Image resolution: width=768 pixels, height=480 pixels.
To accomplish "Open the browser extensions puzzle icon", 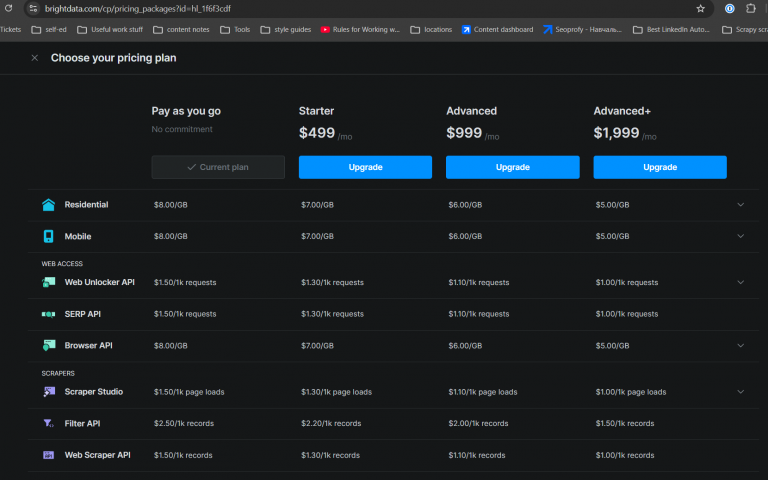I will click(750, 8).
